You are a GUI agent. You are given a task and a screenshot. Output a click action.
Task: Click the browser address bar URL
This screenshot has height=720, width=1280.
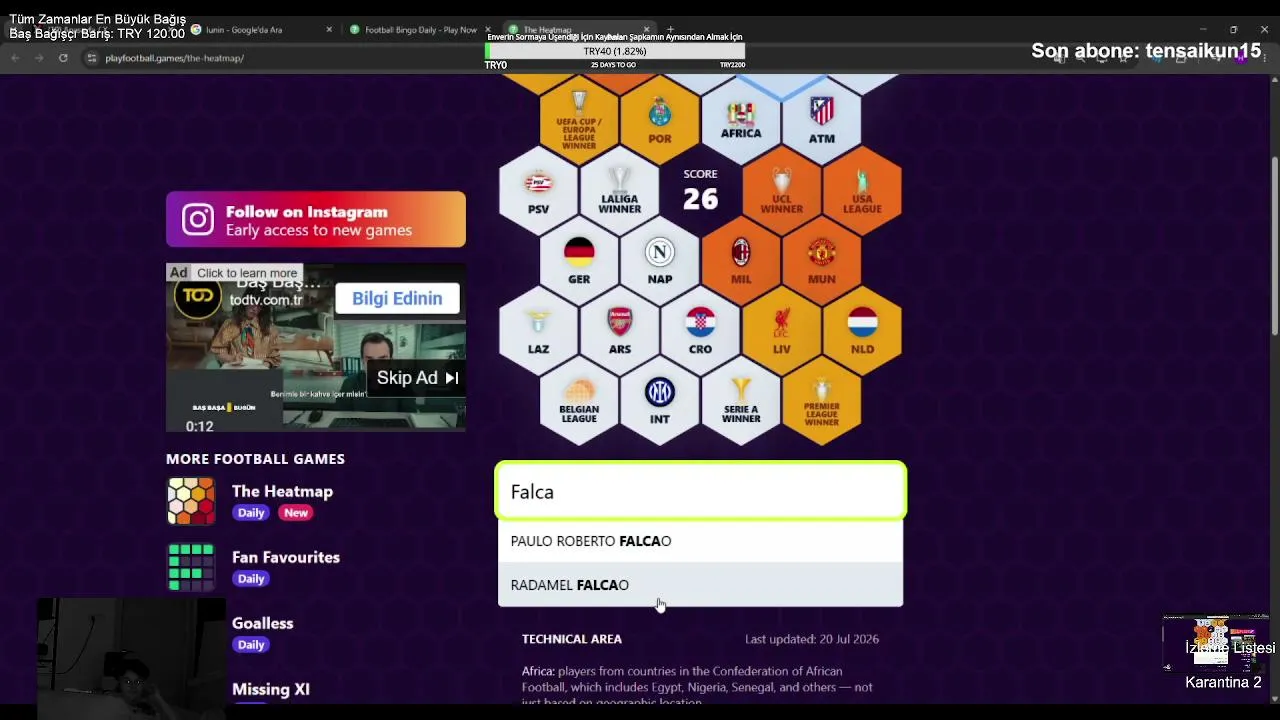pos(175,58)
